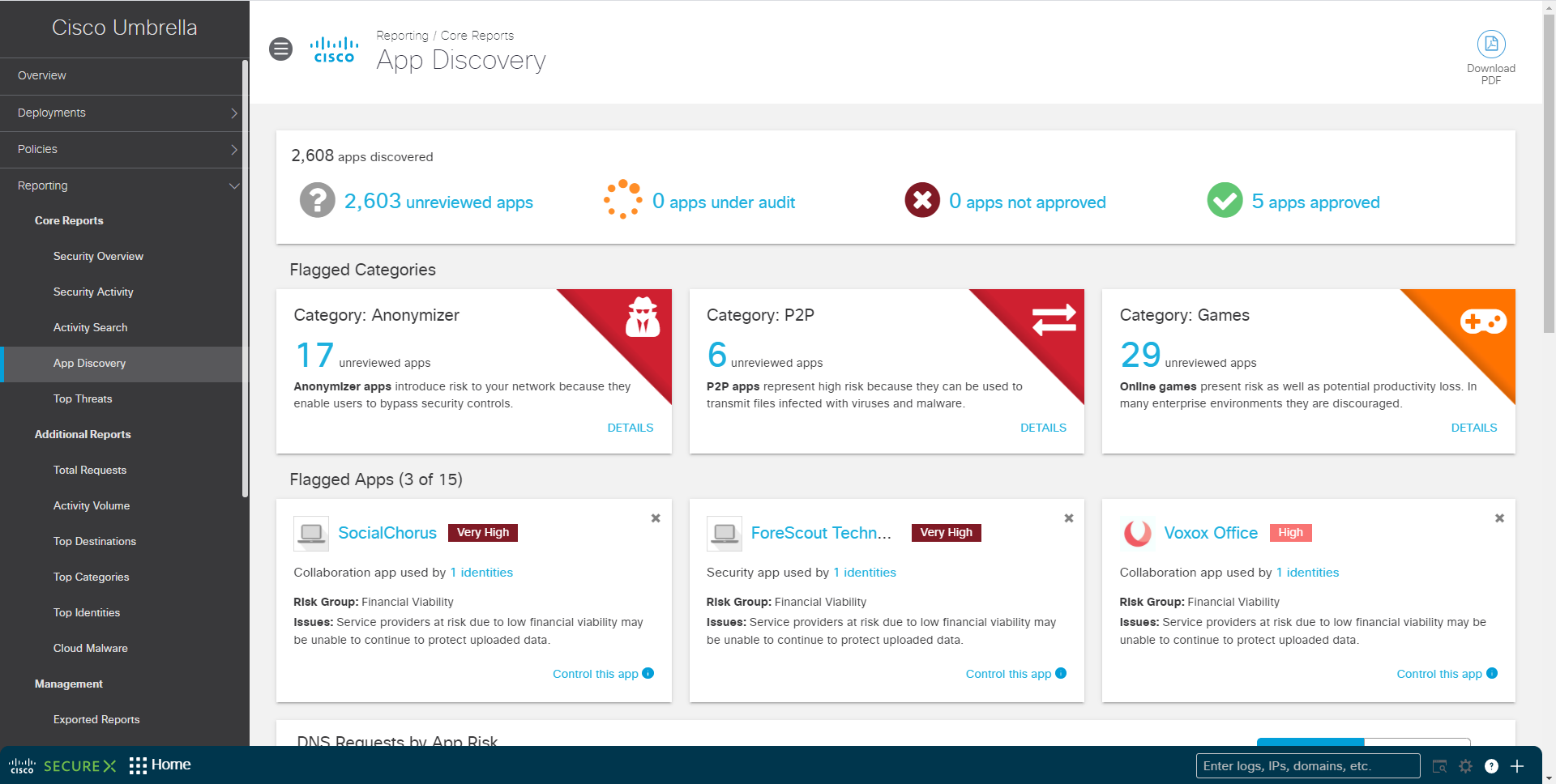
Task: Open SecureX help question mark icon
Action: tap(1491, 766)
